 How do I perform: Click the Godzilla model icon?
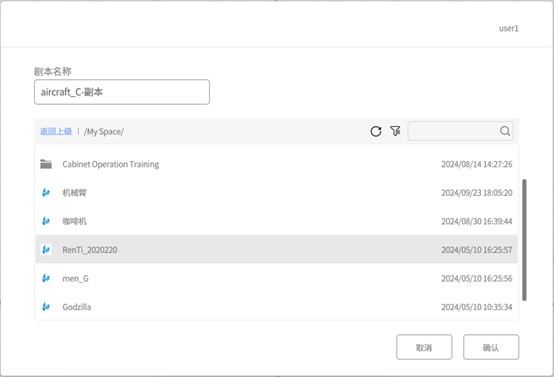[46, 307]
